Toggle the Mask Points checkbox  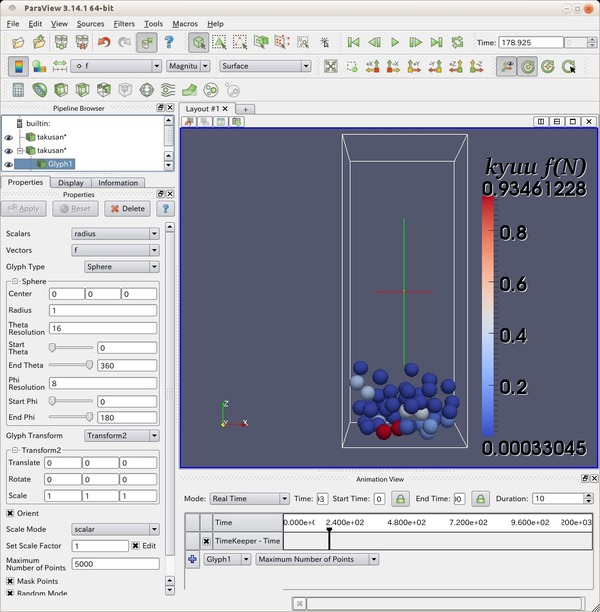(x=10, y=581)
